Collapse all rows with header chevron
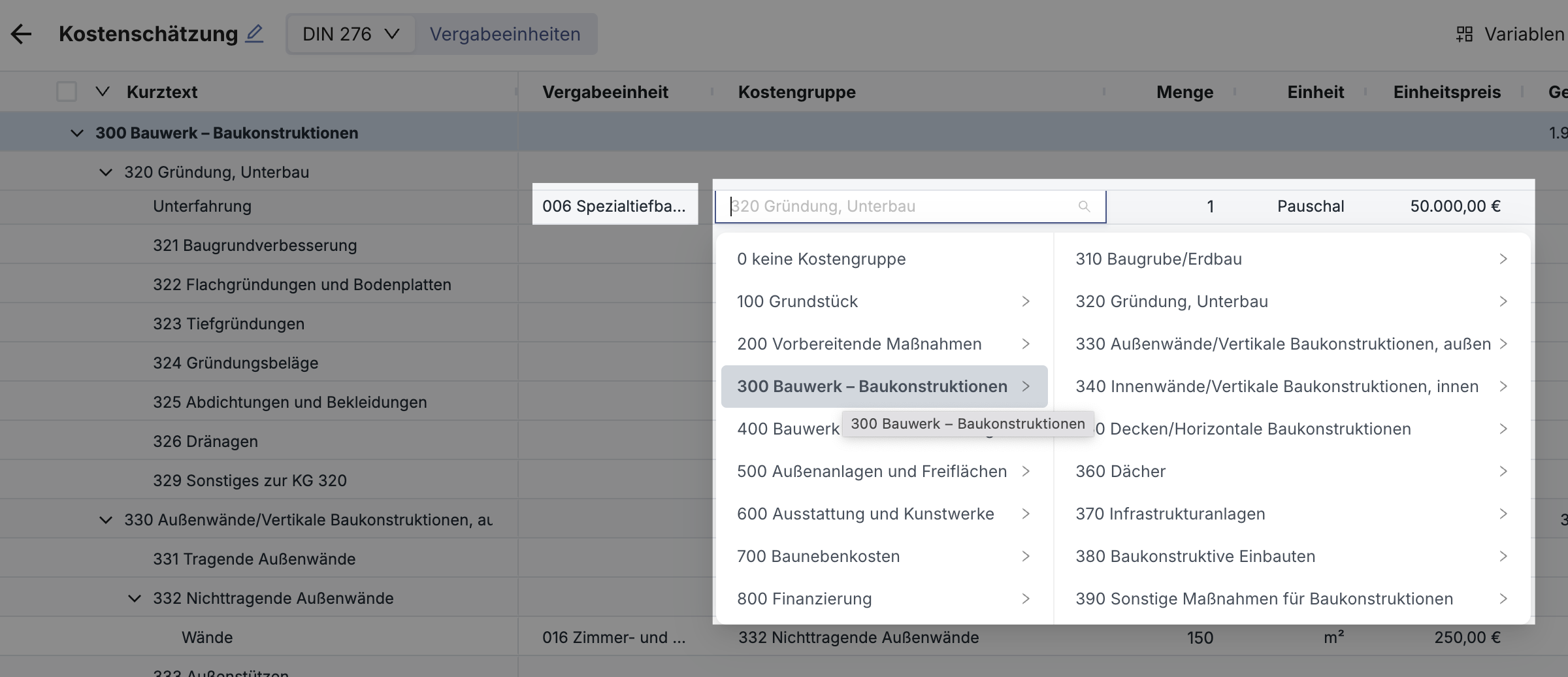The height and width of the screenshot is (677, 1568). (103, 92)
